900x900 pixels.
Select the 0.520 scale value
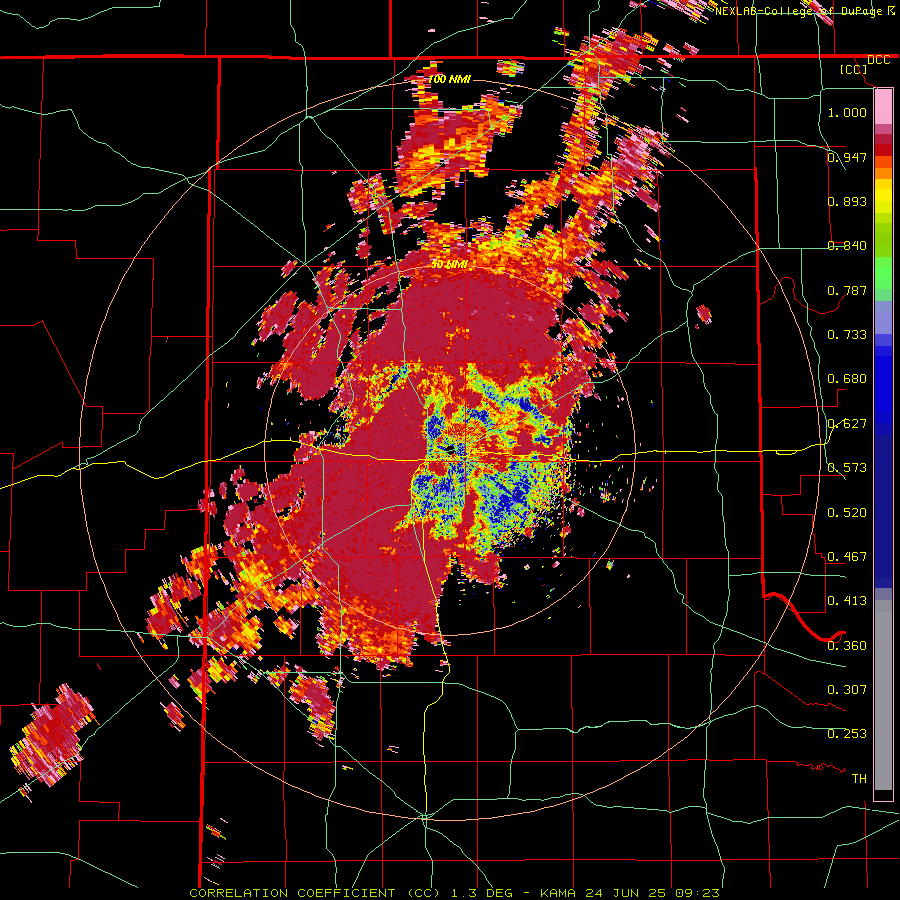pyautogui.click(x=847, y=513)
